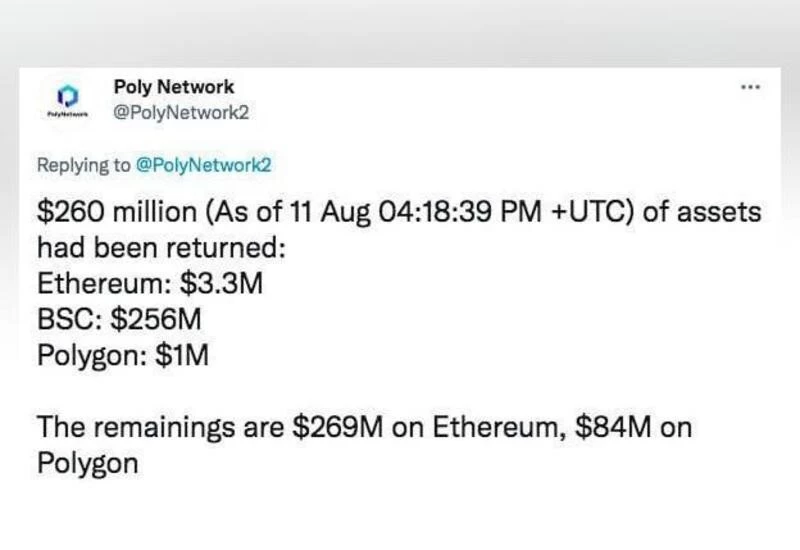The height and width of the screenshot is (550, 800).
Task: Open the Poly Network display name
Action: 174,87
